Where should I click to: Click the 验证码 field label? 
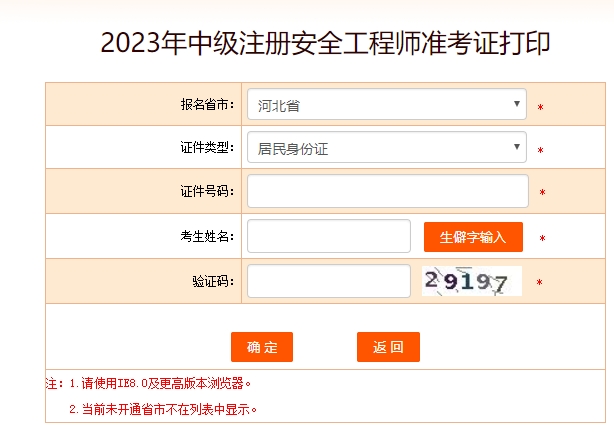(x=213, y=282)
